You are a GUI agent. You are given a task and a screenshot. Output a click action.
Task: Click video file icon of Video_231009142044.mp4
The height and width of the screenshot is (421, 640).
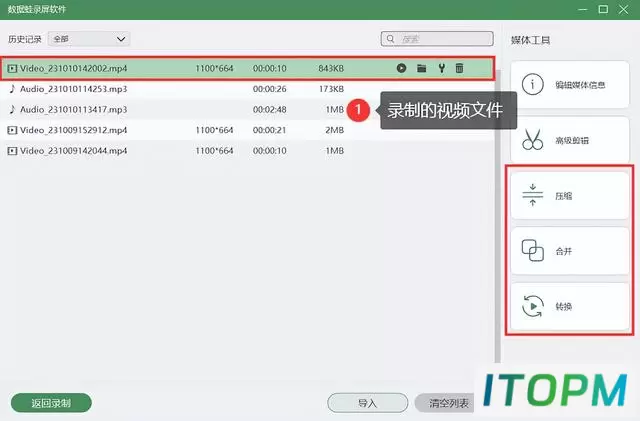point(12,151)
